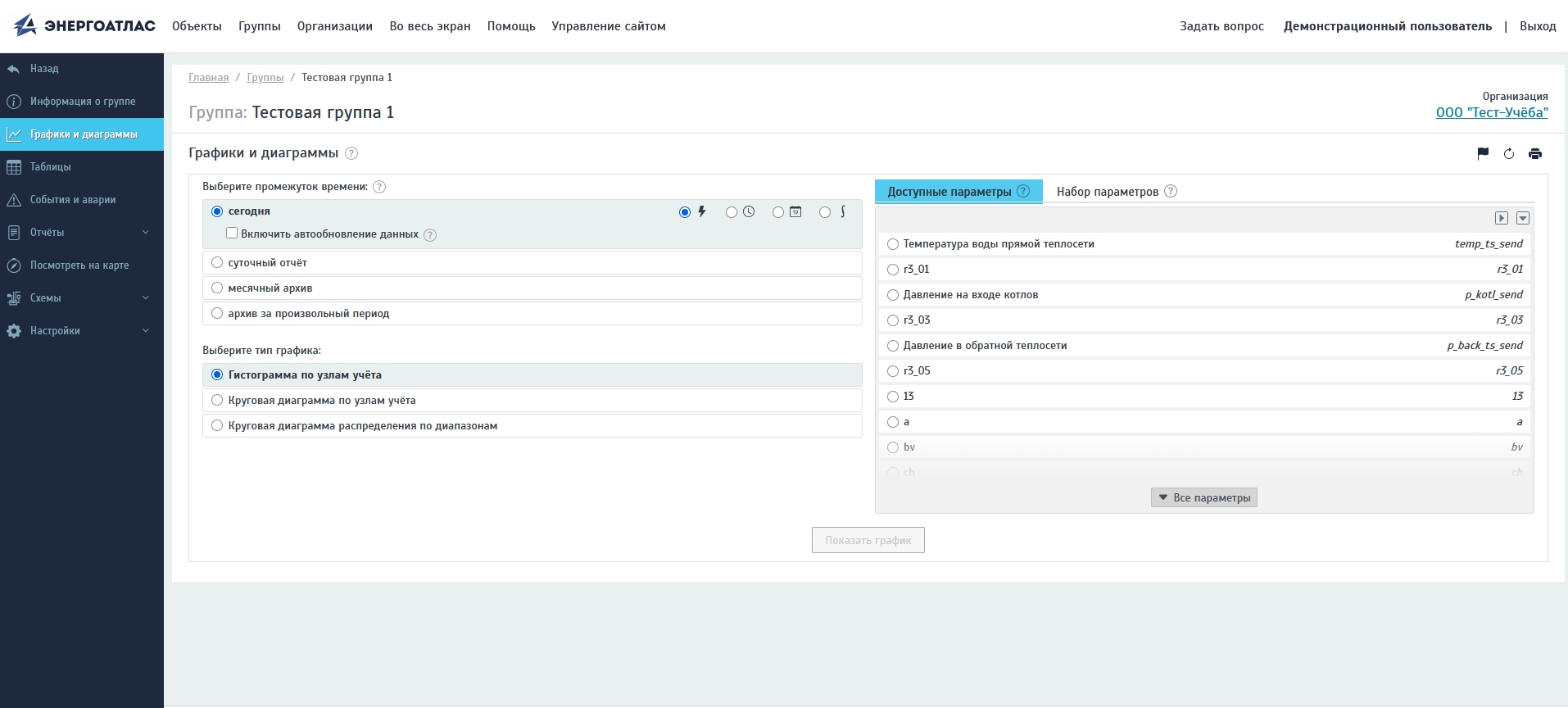Enable Включить автообновление данных checkbox

click(x=232, y=234)
